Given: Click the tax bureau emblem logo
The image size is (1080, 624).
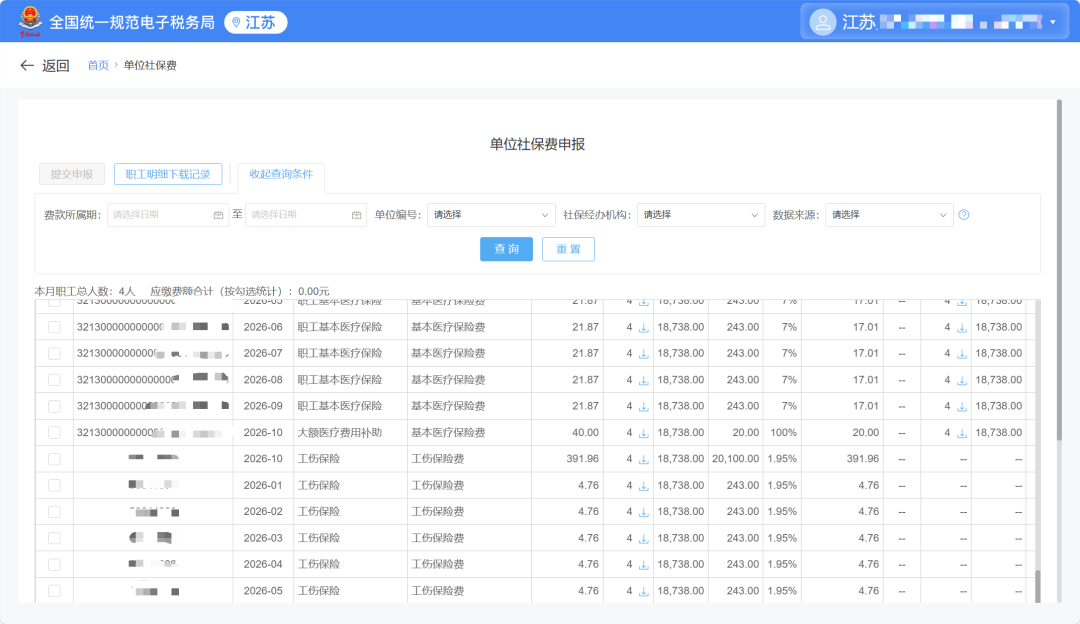Looking at the screenshot, I should (x=30, y=21).
